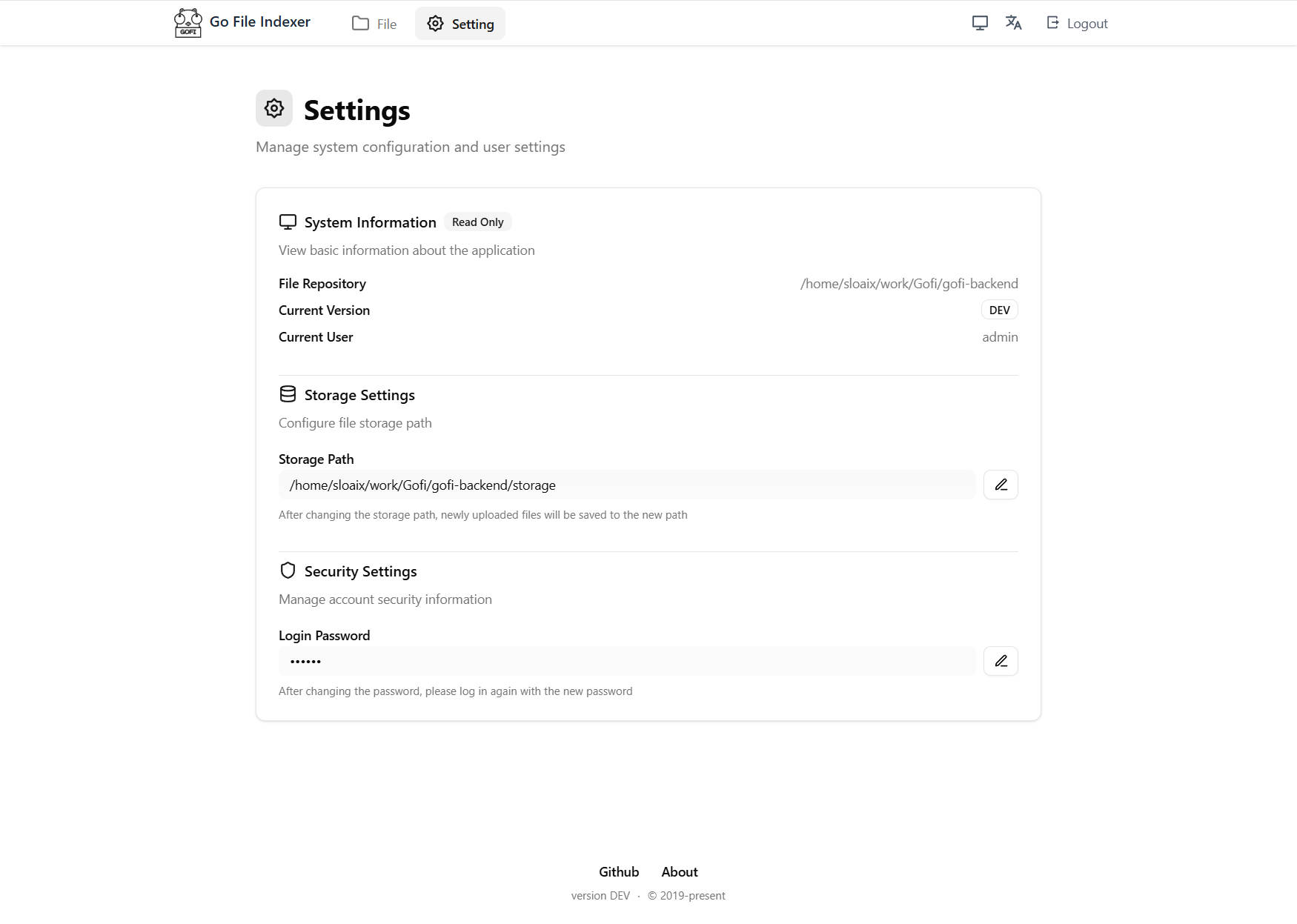Click the Logout button
This screenshot has width=1297, height=924.
pyautogui.click(x=1077, y=23)
